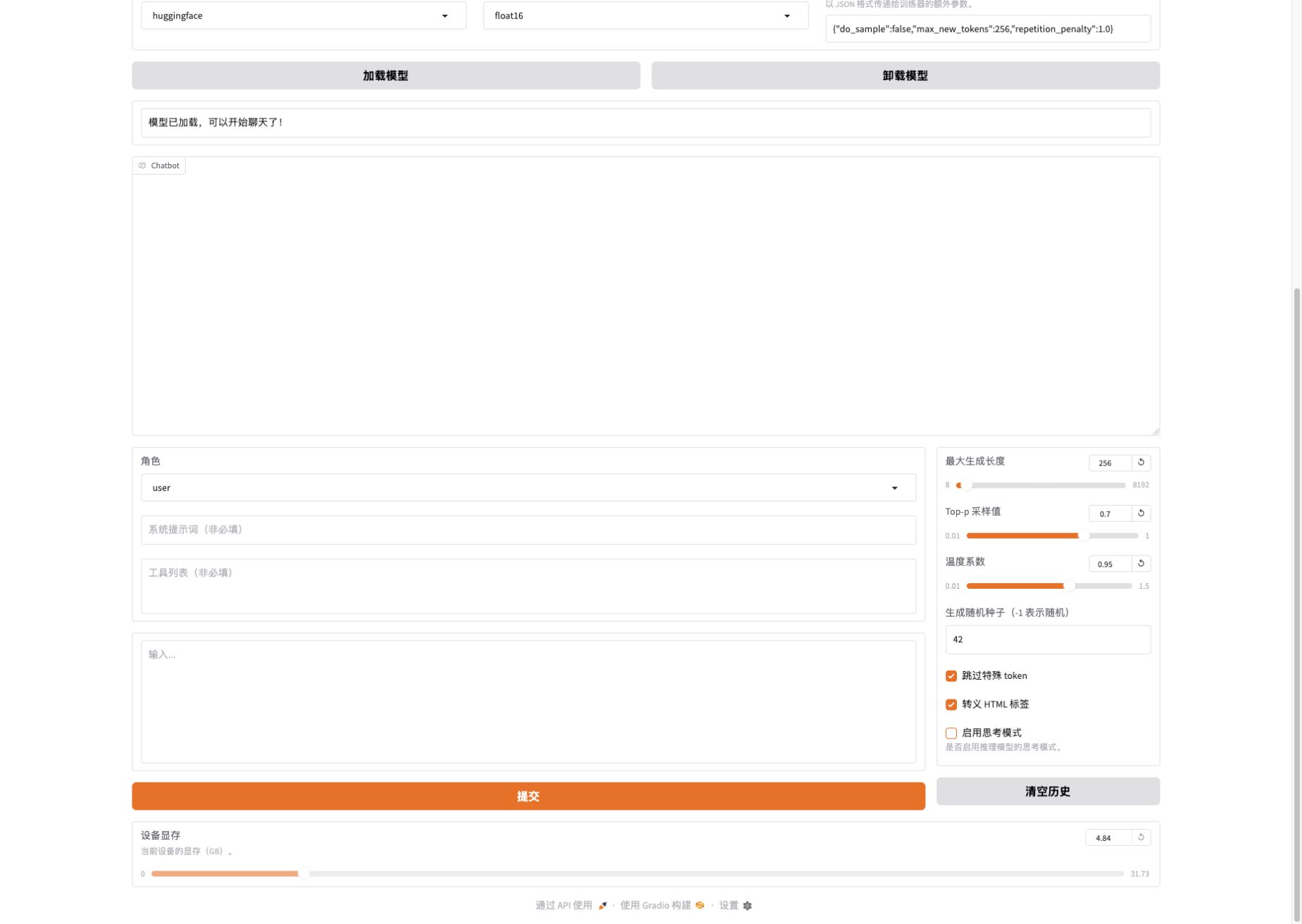Open the 使用 Gradio 构建 link
This screenshot has width=1302, height=924.
click(662, 906)
